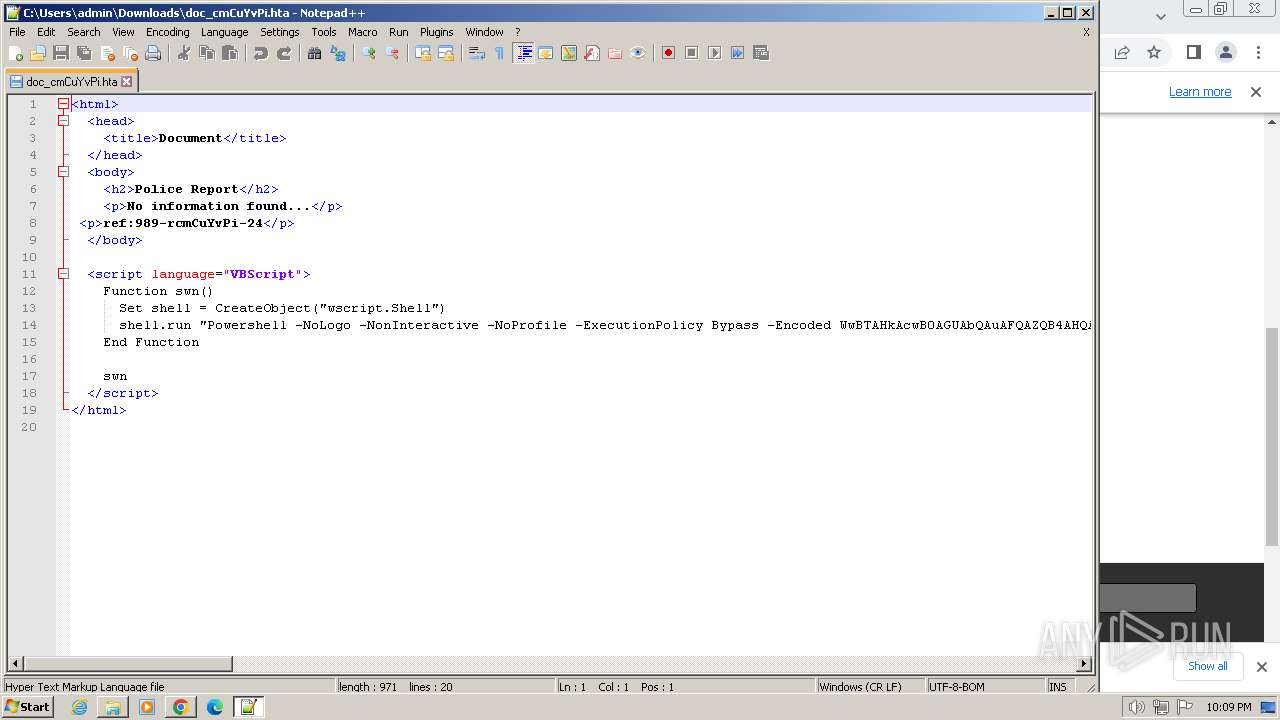
Task: Toggle file monitoring eye icon
Action: [x=638, y=53]
